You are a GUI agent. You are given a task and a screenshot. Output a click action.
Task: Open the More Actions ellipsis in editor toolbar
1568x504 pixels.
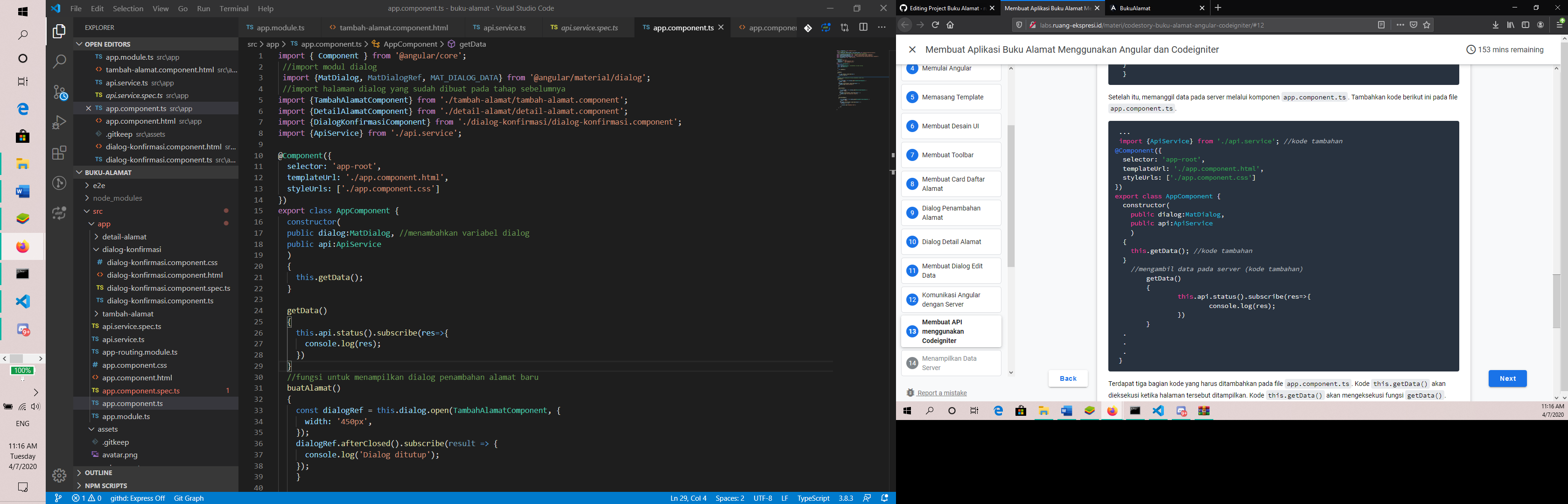[882, 28]
